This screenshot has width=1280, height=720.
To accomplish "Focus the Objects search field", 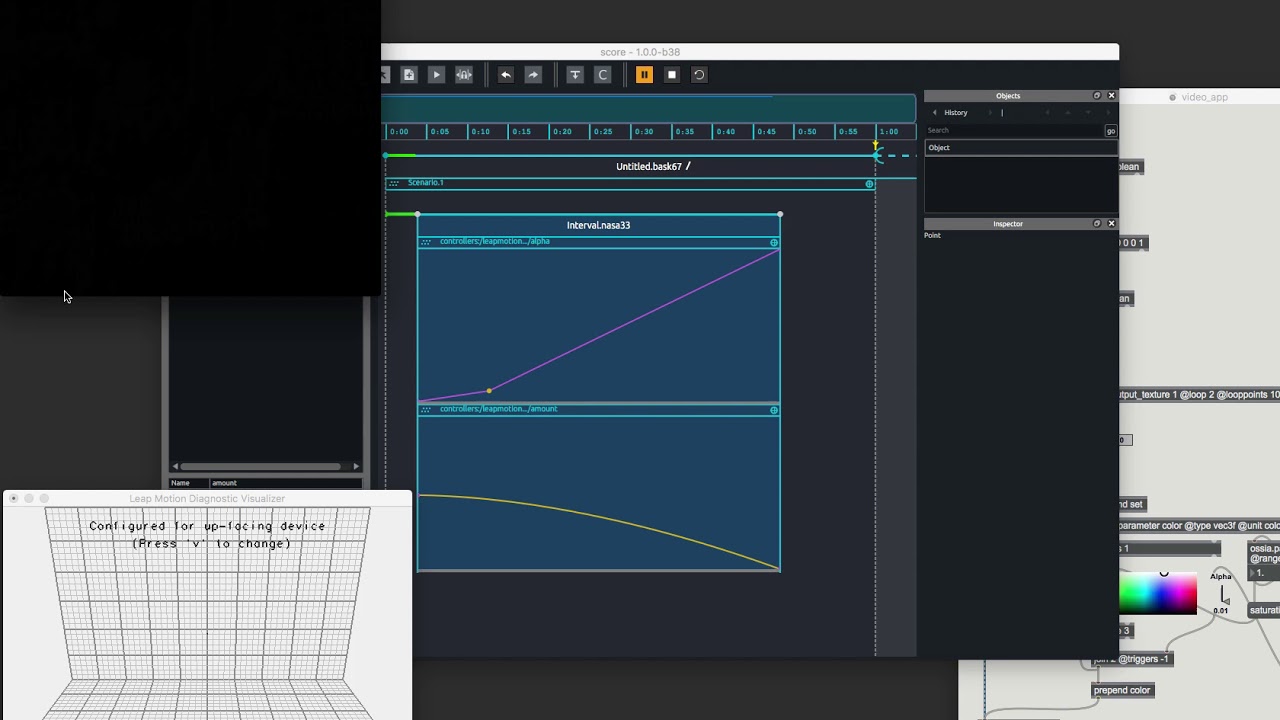I will pos(1014,131).
